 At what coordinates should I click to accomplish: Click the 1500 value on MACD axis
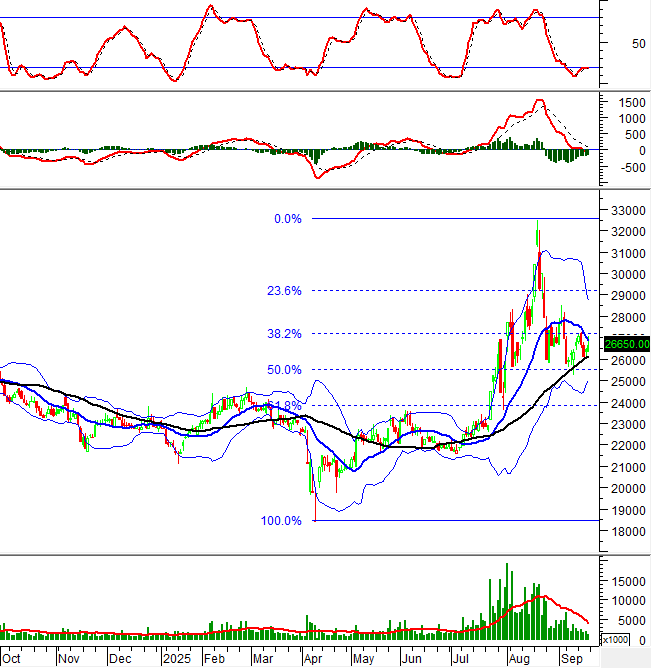(632, 103)
